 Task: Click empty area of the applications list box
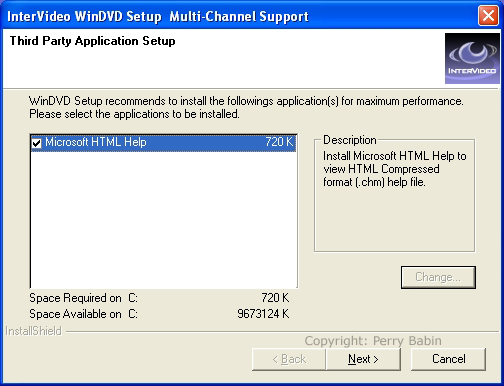click(x=163, y=220)
